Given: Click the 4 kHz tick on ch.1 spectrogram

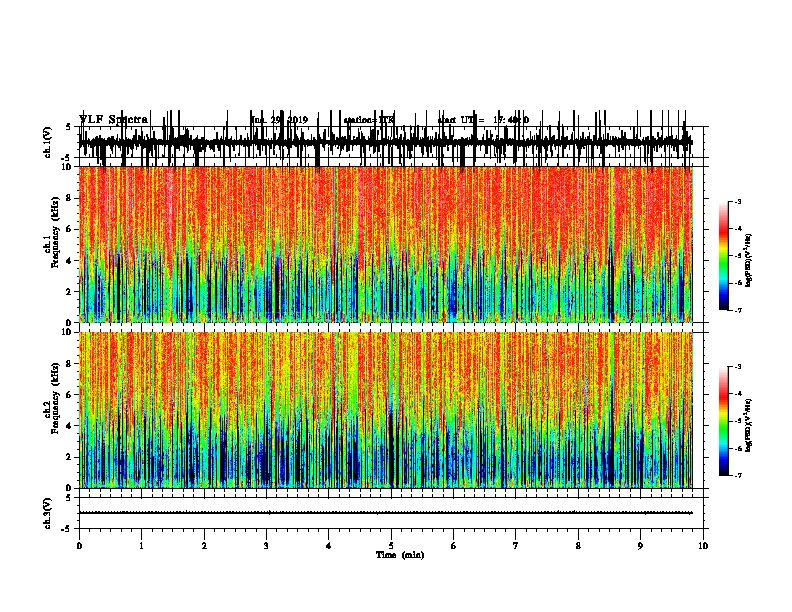Looking at the screenshot, I should pos(70,261).
